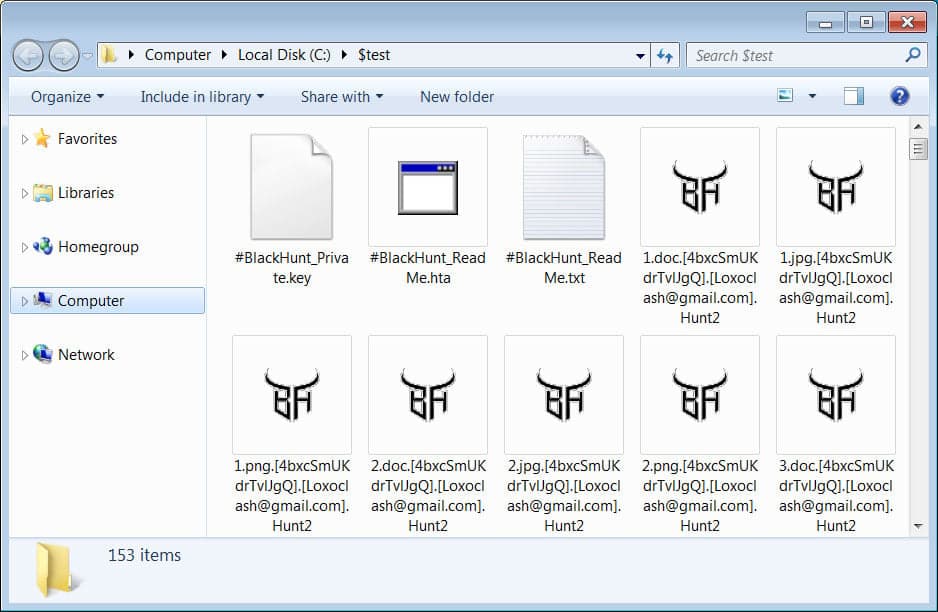Open the #BlackHunt_ReadMe.txt text file
This screenshot has width=938, height=612.
coord(563,187)
